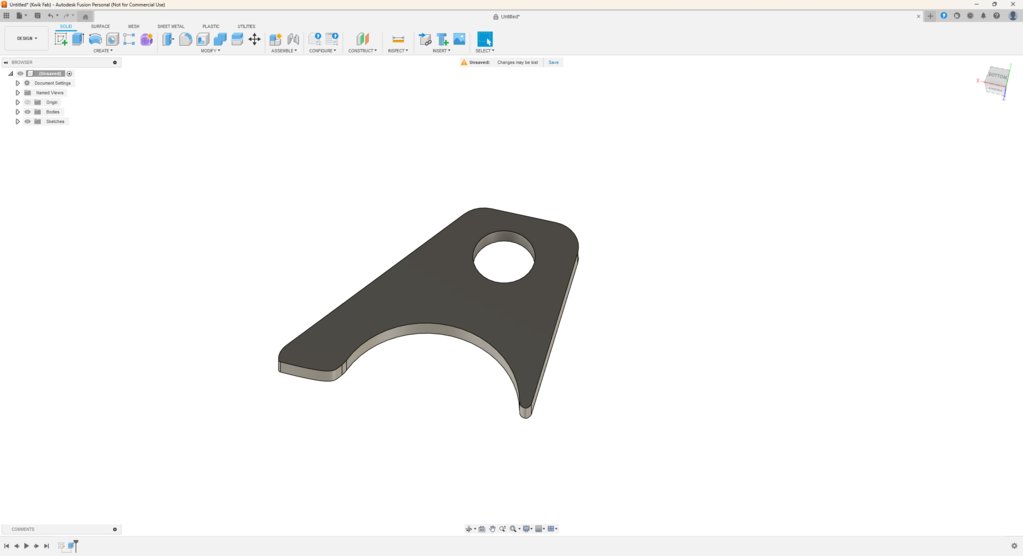The height and width of the screenshot is (556, 1023).
Task: Open the Help question mark menu
Action: 996,16
